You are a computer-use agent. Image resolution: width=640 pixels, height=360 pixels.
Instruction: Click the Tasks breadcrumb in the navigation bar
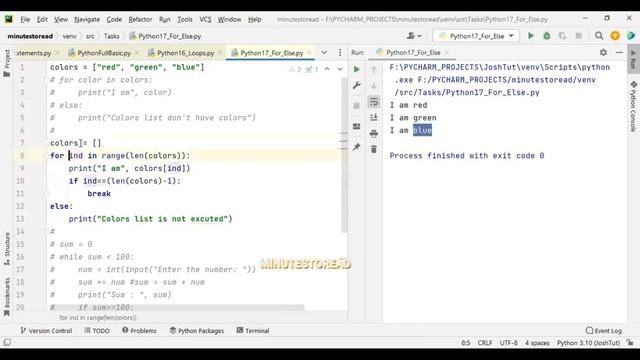pos(111,36)
